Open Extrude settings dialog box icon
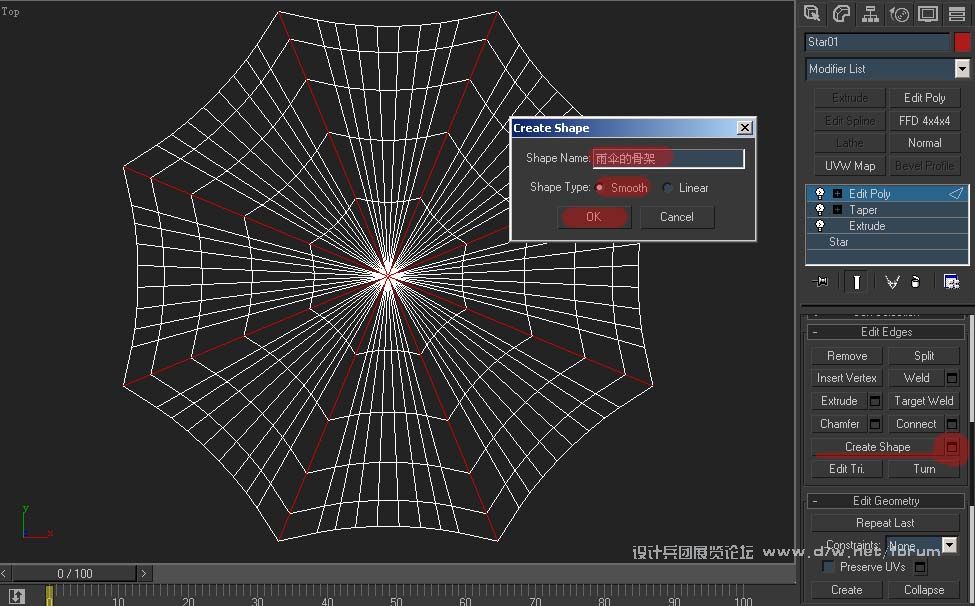 [x=875, y=401]
